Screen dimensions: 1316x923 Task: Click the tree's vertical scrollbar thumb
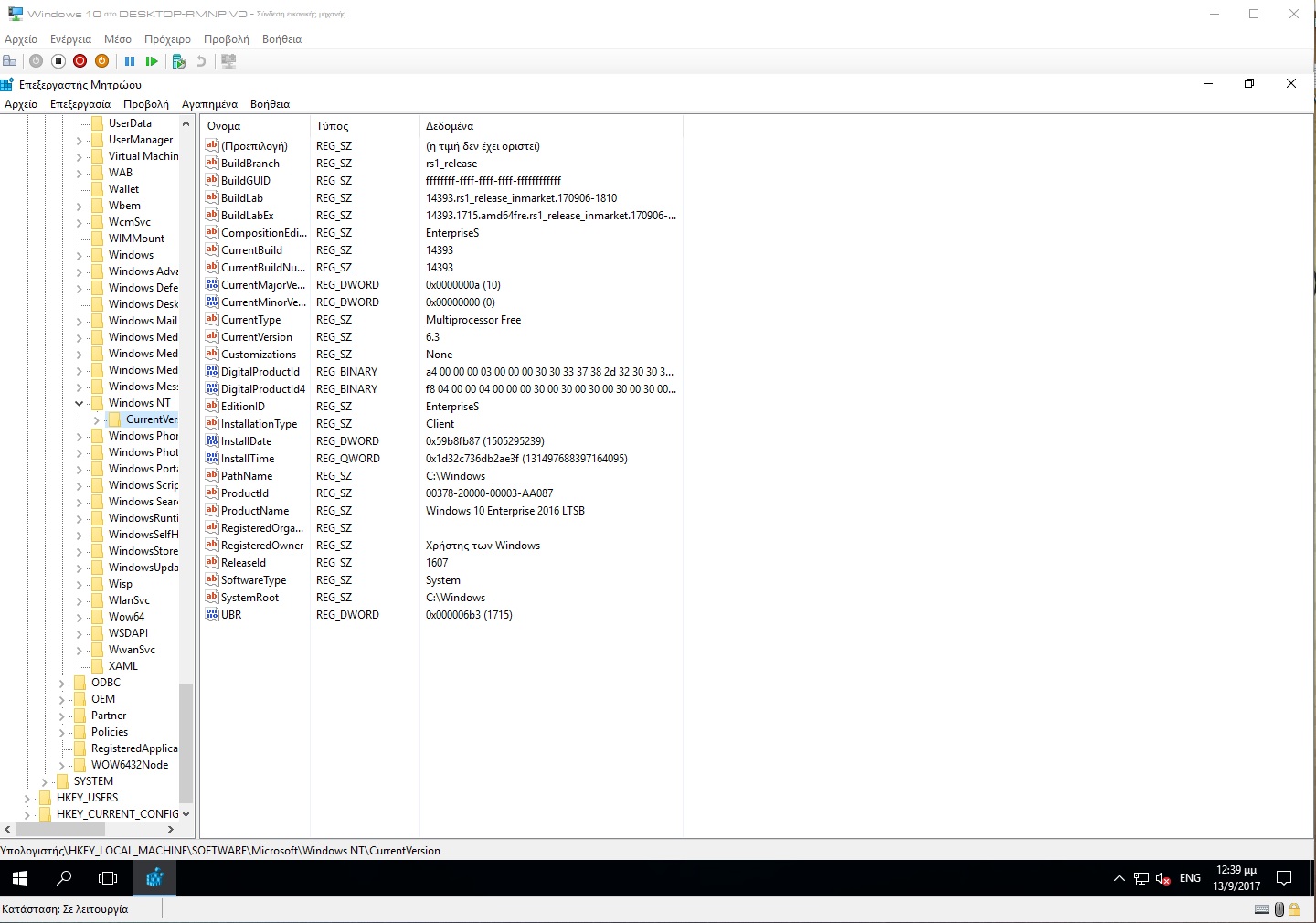point(186,743)
